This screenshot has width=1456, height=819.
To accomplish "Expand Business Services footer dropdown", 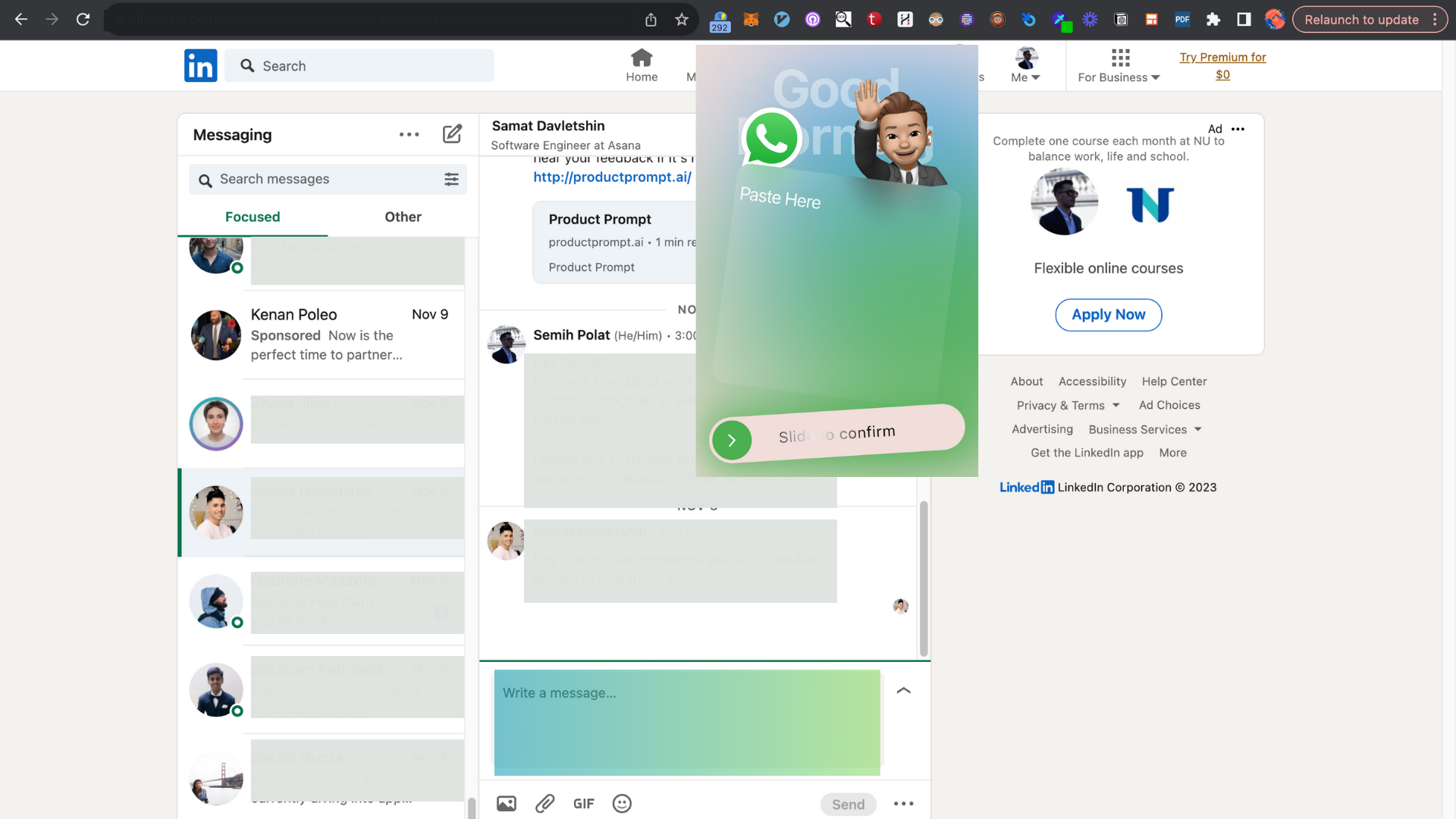I will pos(1145,429).
